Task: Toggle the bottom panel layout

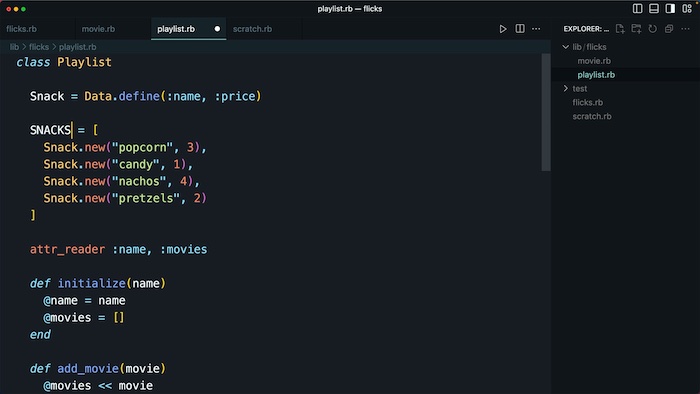Action: pyautogui.click(x=654, y=9)
